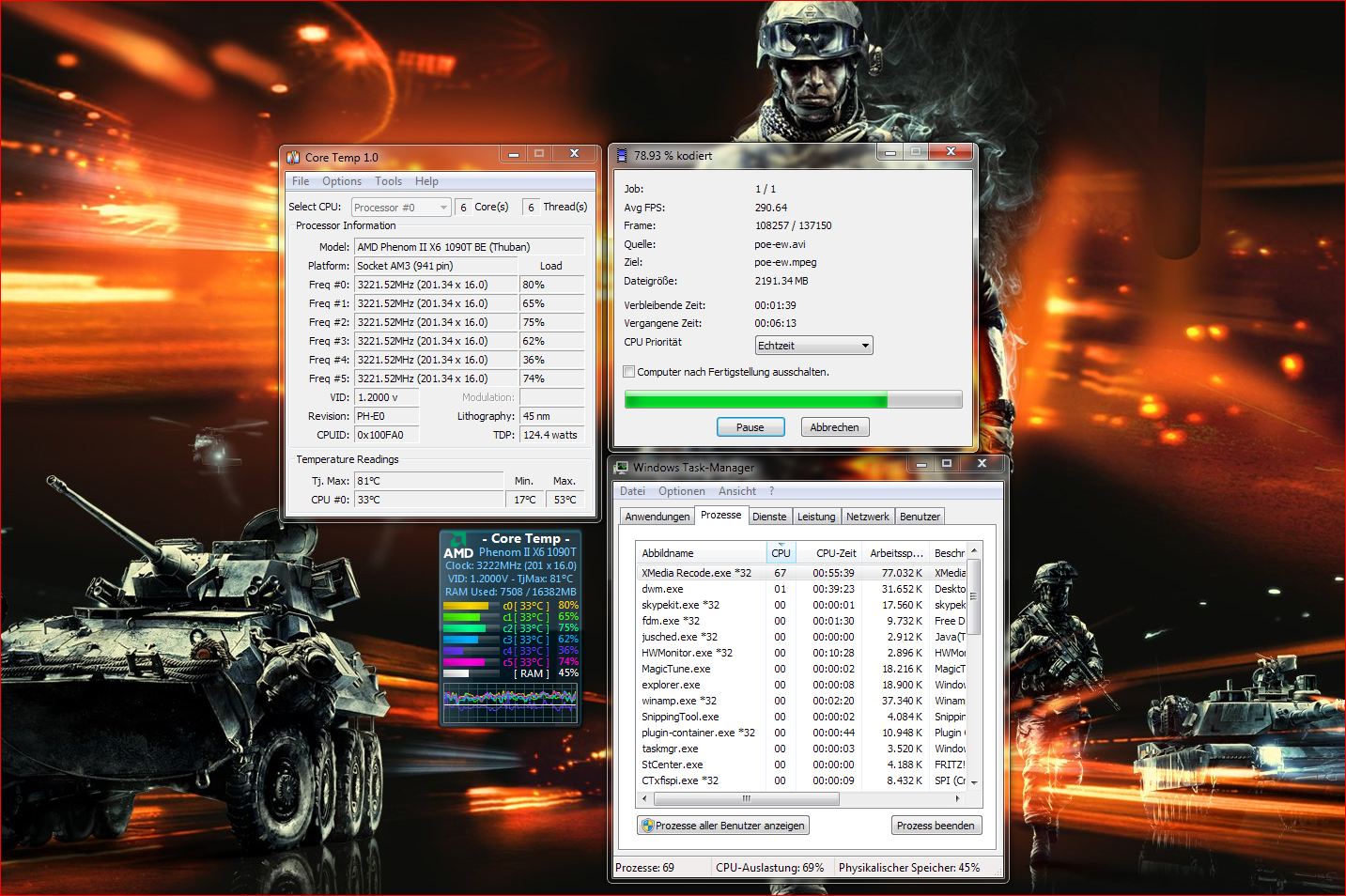Image resolution: width=1346 pixels, height=896 pixels.
Task: Select the HWMonitor.exe *32 process
Action: click(801, 653)
